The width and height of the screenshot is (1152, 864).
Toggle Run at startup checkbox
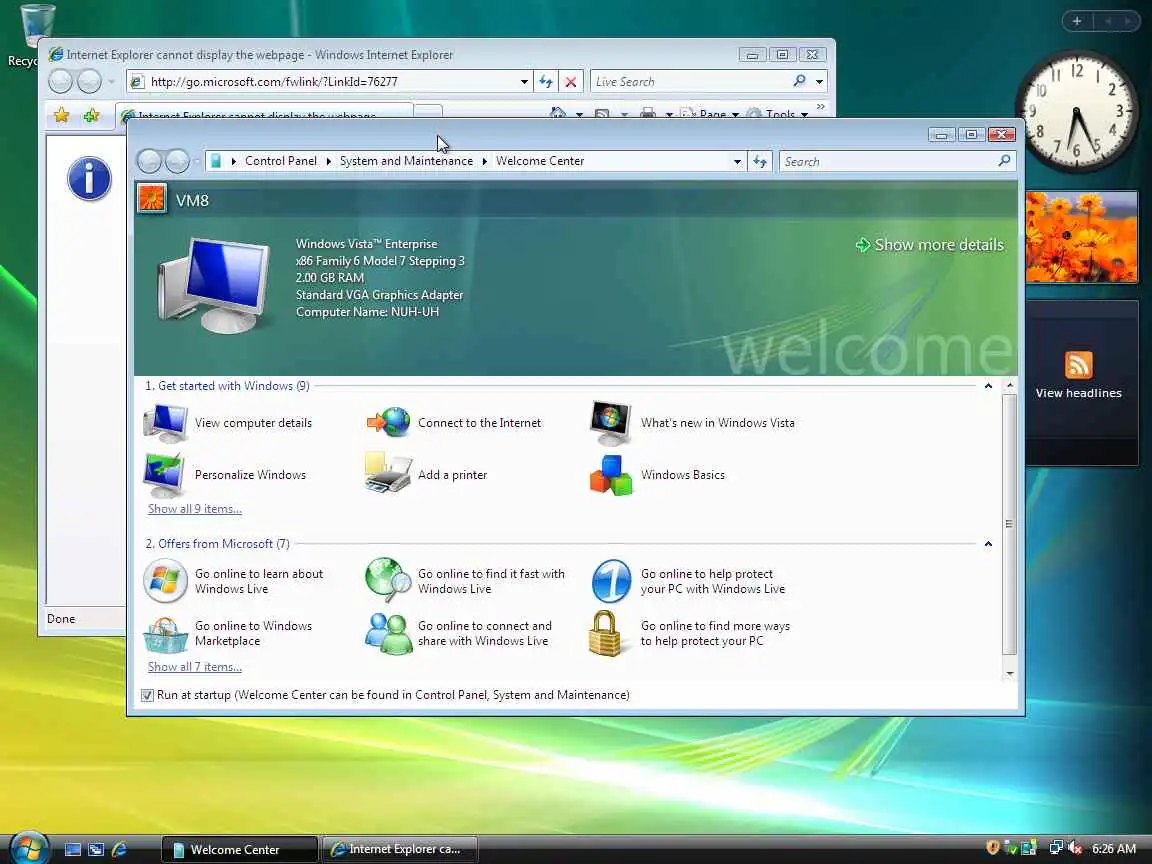click(147, 695)
